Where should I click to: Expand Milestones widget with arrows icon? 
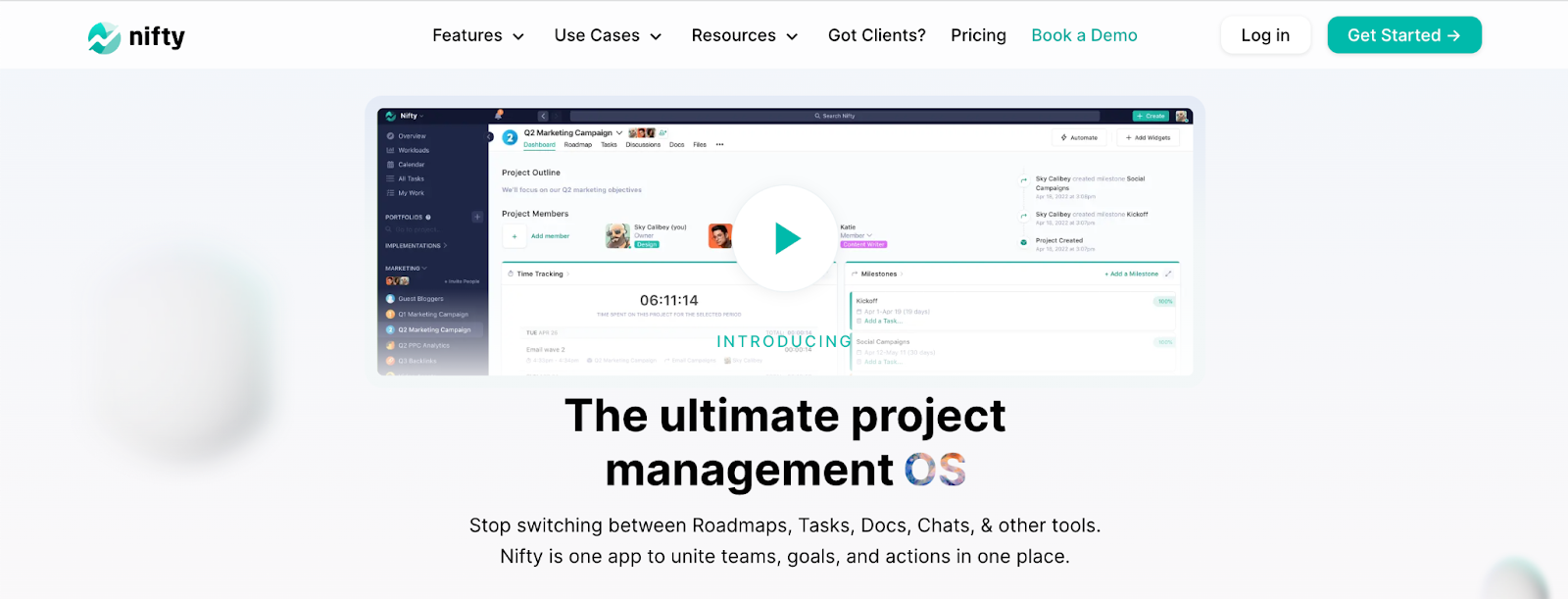1168,275
